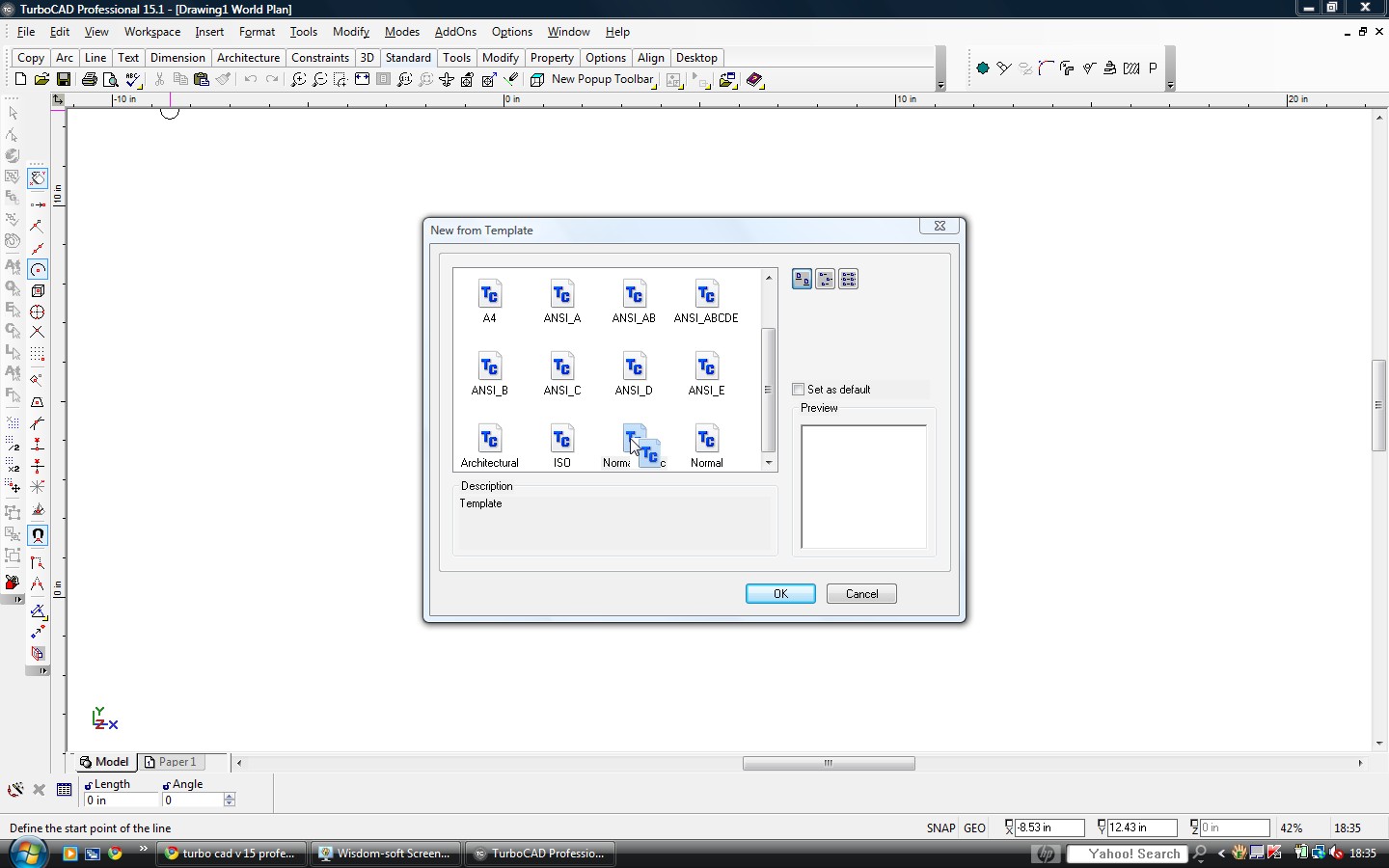Viewport: 1389px width, 868px height.
Task: Click the New document icon in the toolbar
Action: point(20,80)
